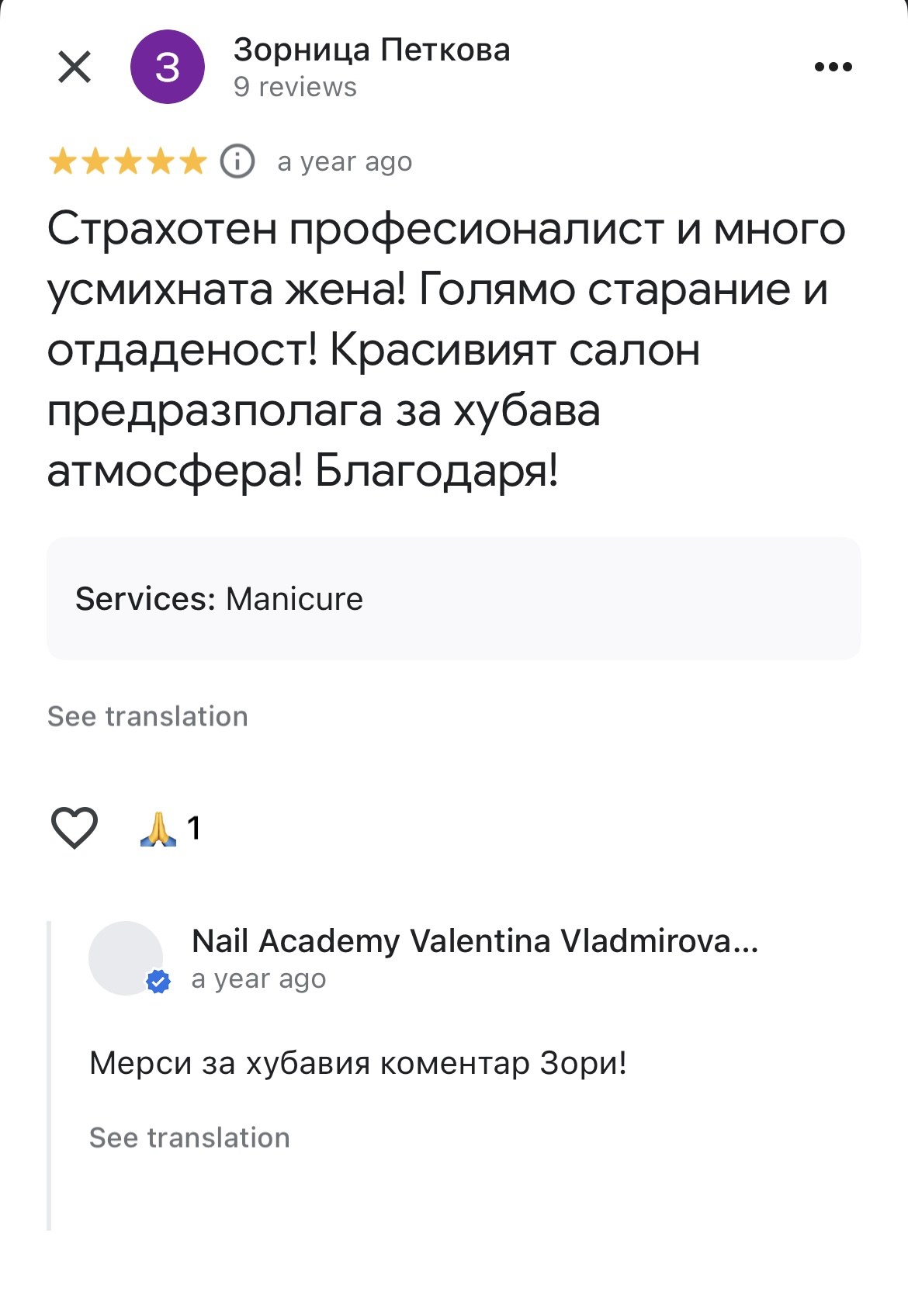The image size is (908, 1316).
Task: Click the five-star rating row
Action: point(128,161)
